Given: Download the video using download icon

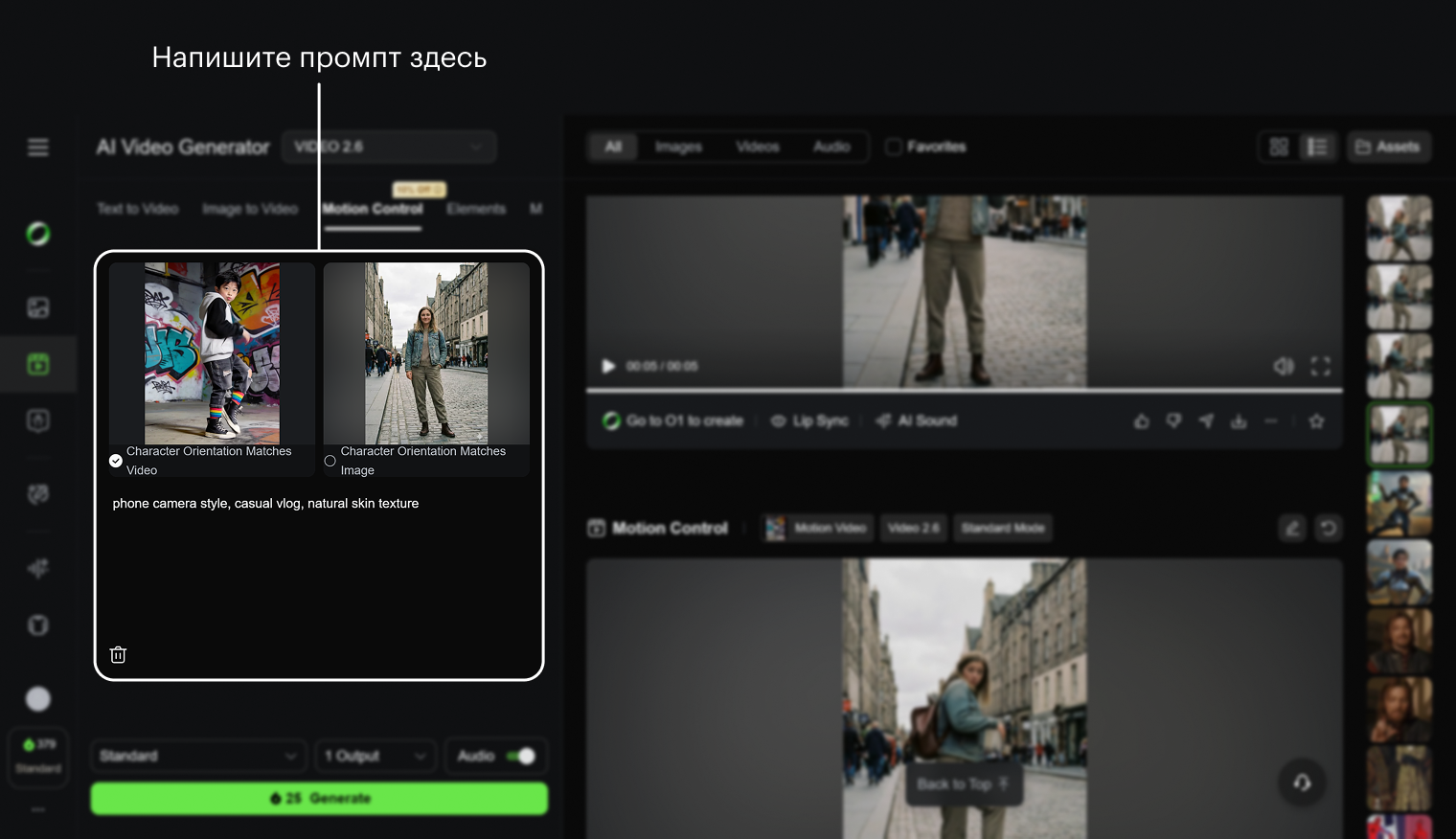Looking at the screenshot, I should point(1239,421).
